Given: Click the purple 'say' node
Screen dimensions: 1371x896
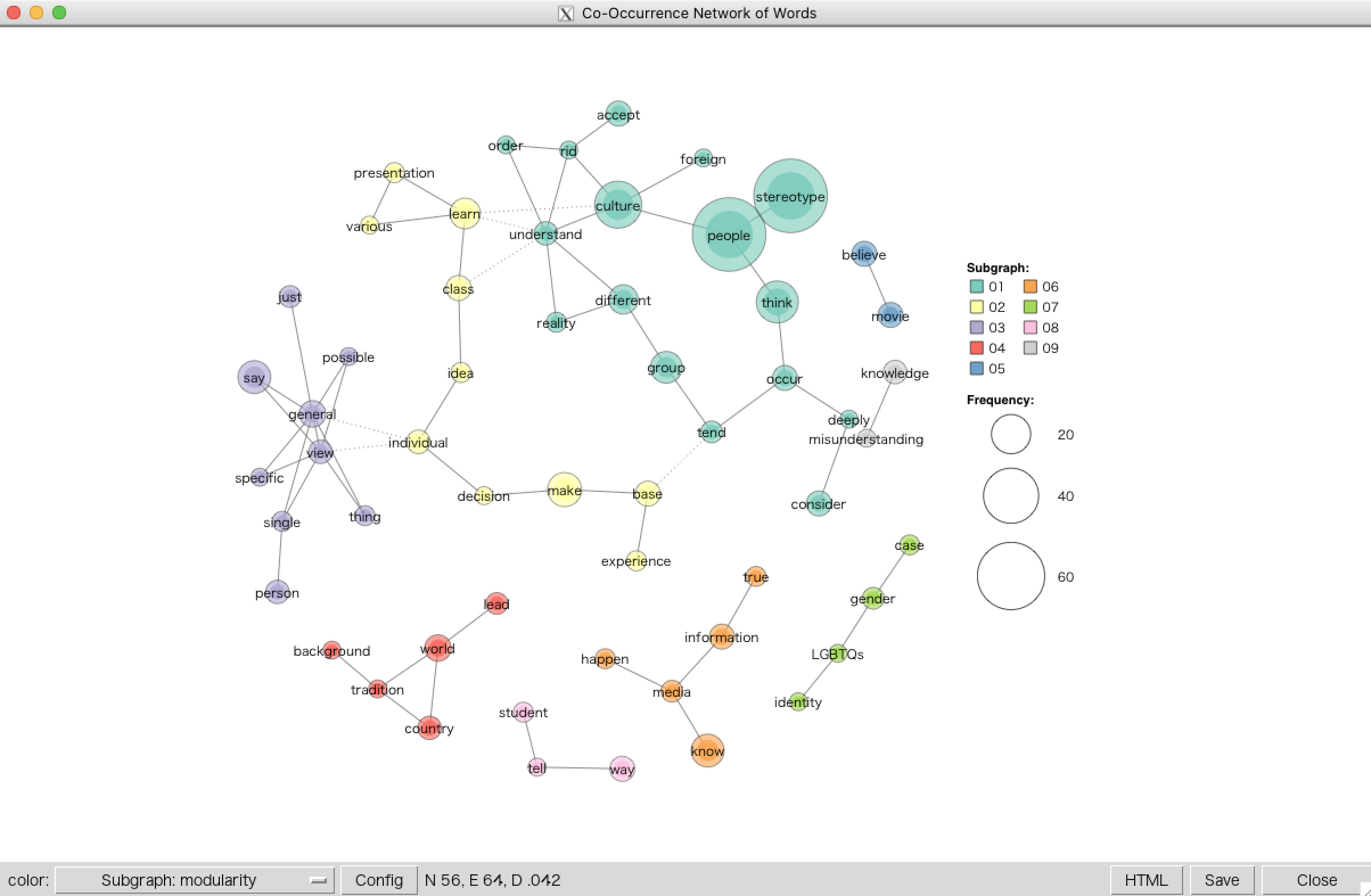Looking at the screenshot, I should coord(254,377).
